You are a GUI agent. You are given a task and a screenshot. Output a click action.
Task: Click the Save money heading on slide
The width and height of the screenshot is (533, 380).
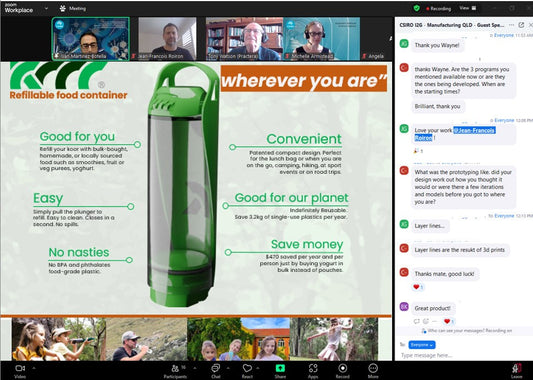(x=307, y=244)
